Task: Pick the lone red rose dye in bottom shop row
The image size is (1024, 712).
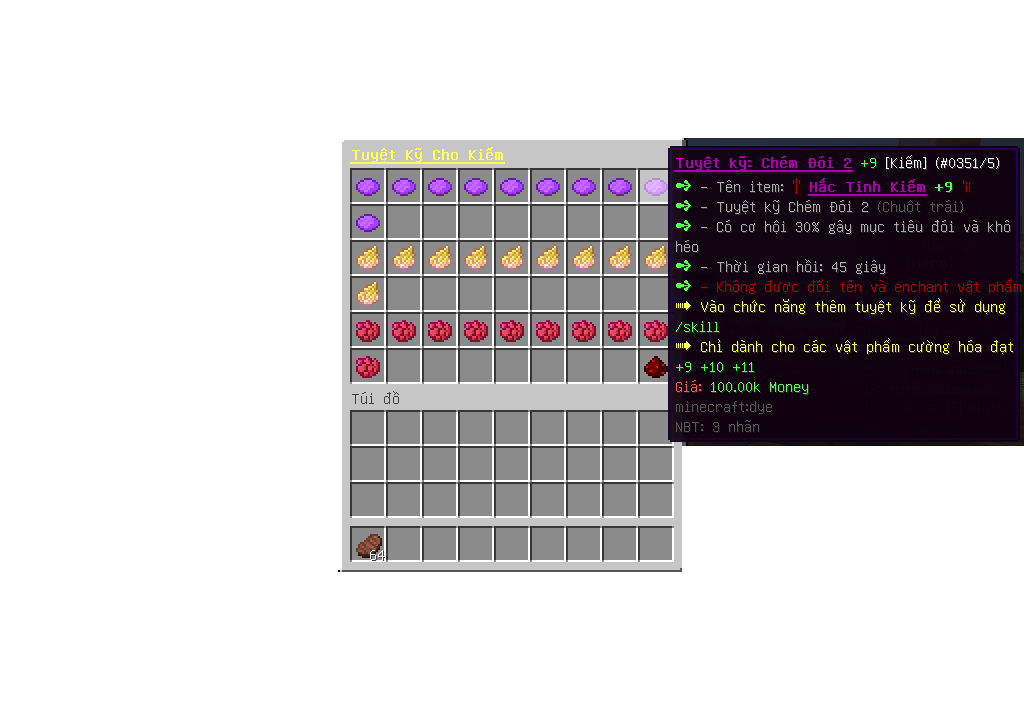Action: click(x=368, y=366)
